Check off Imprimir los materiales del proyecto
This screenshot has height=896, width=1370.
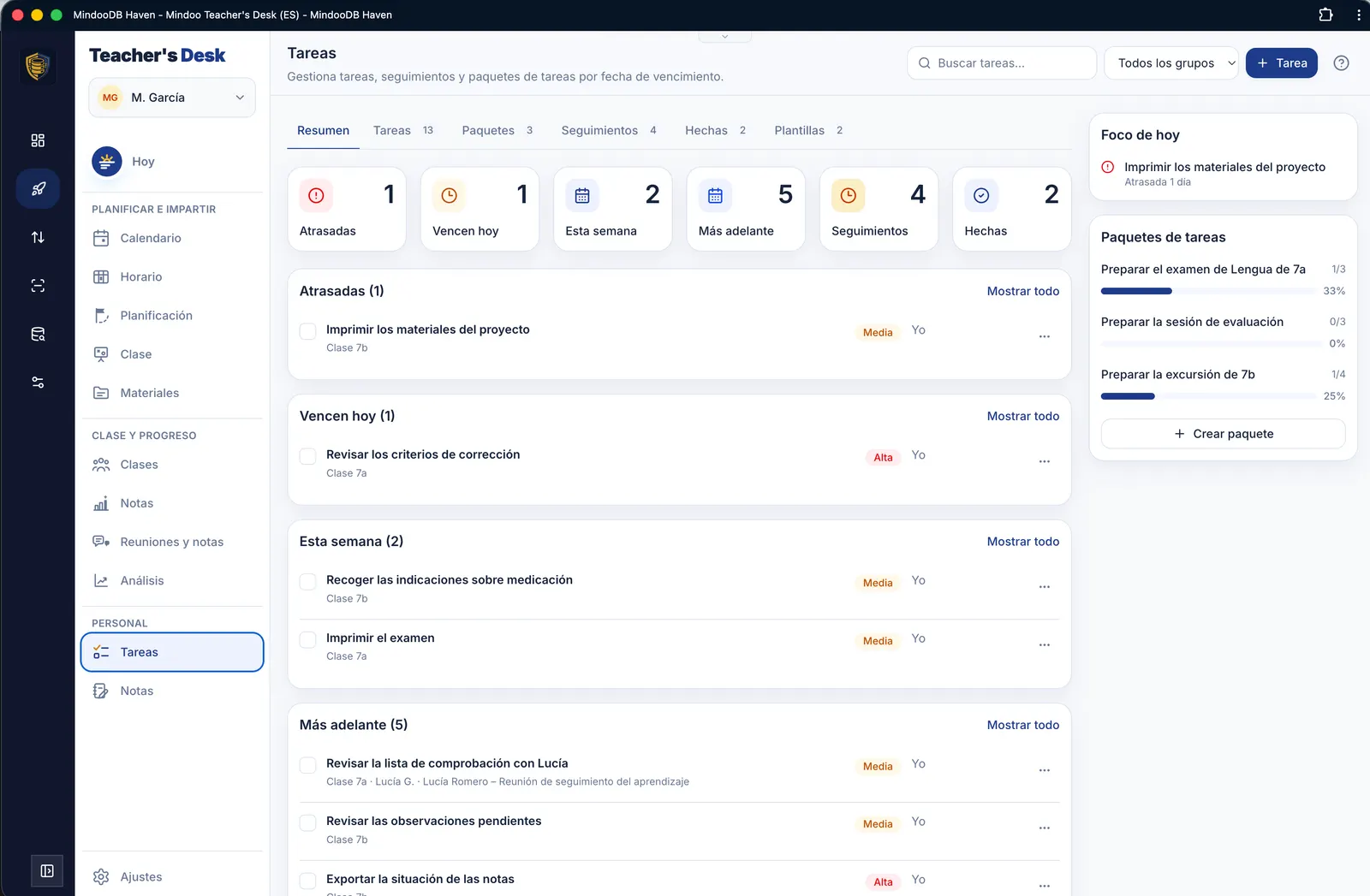(x=307, y=331)
